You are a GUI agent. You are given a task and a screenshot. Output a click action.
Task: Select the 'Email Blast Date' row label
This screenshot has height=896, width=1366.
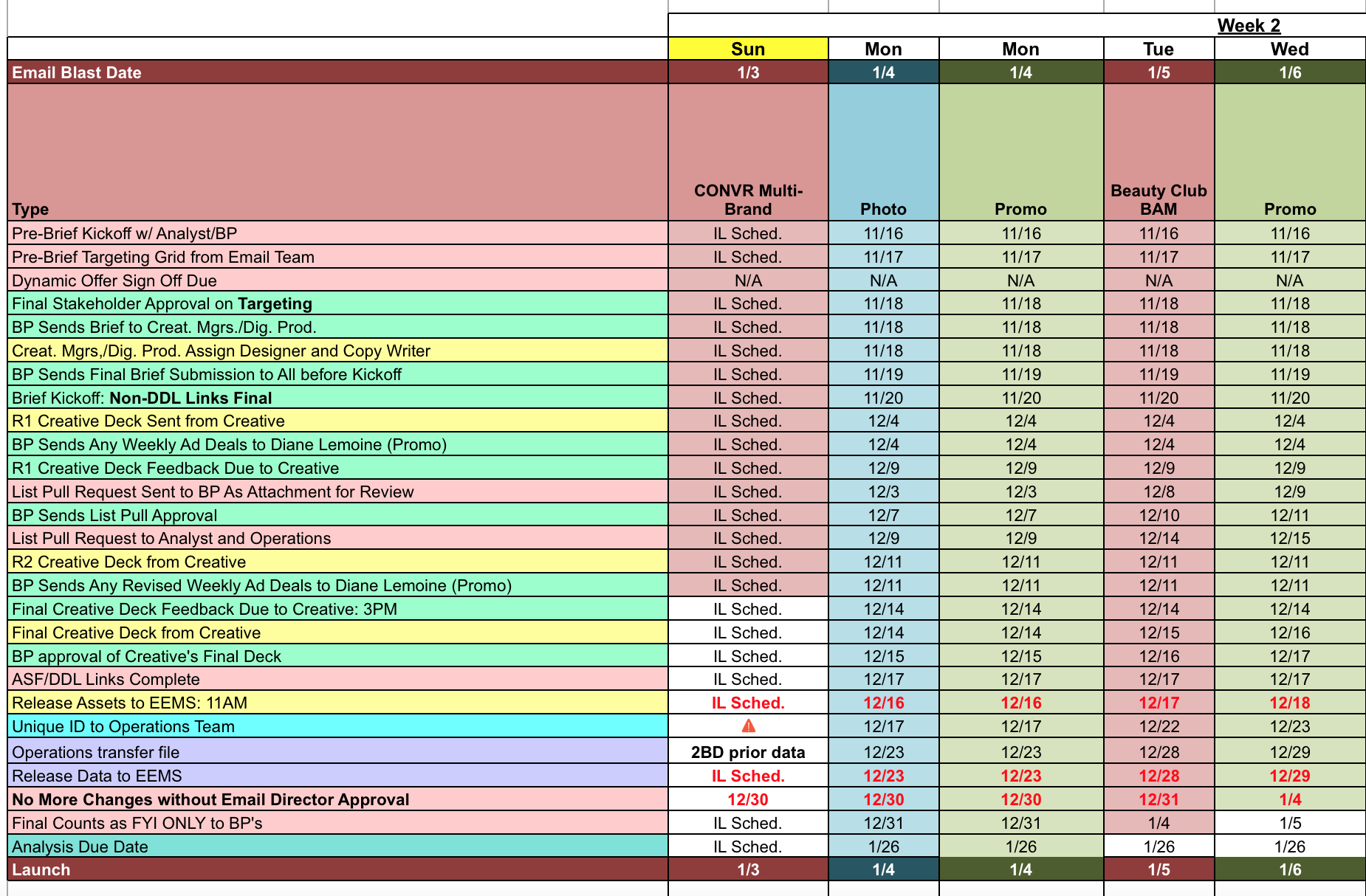click(337, 72)
